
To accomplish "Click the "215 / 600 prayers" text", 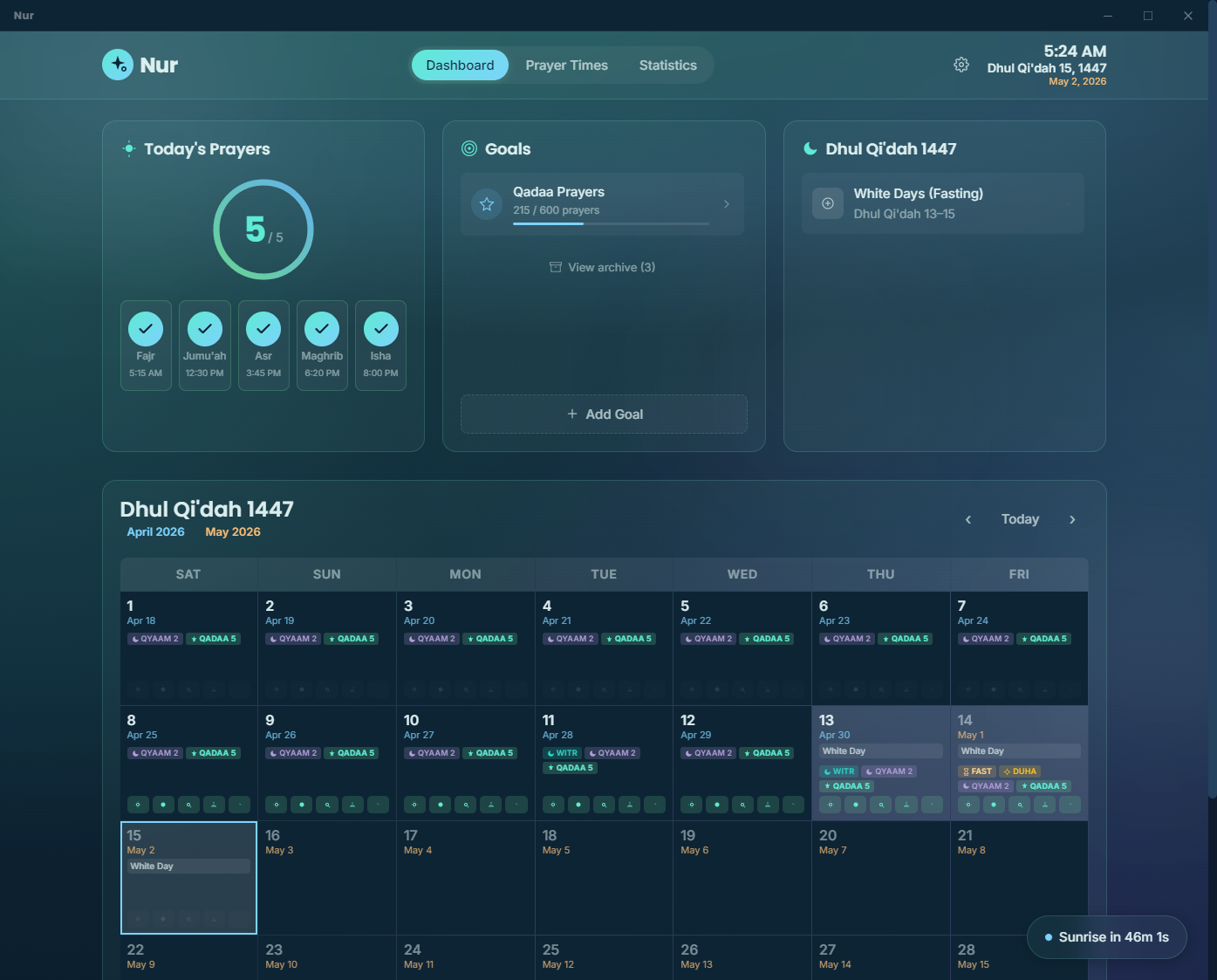I will (x=557, y=210).
